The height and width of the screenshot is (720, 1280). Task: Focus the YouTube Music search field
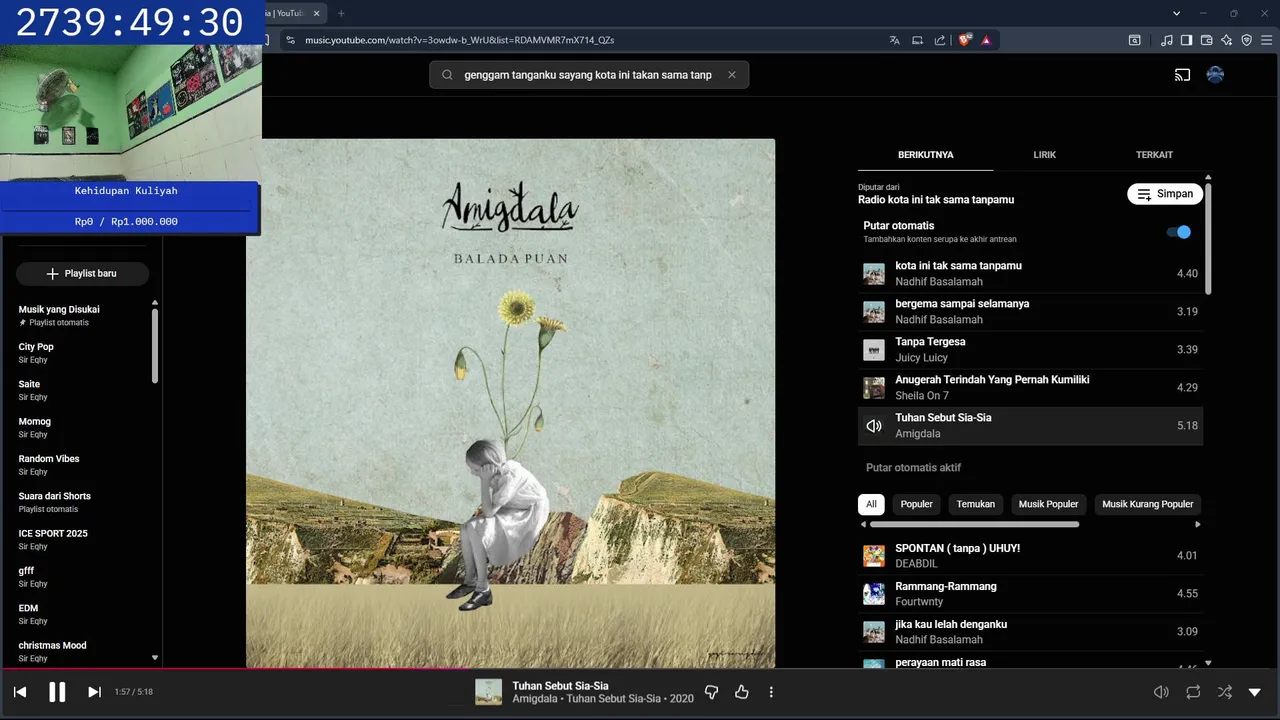pos(589,75)
